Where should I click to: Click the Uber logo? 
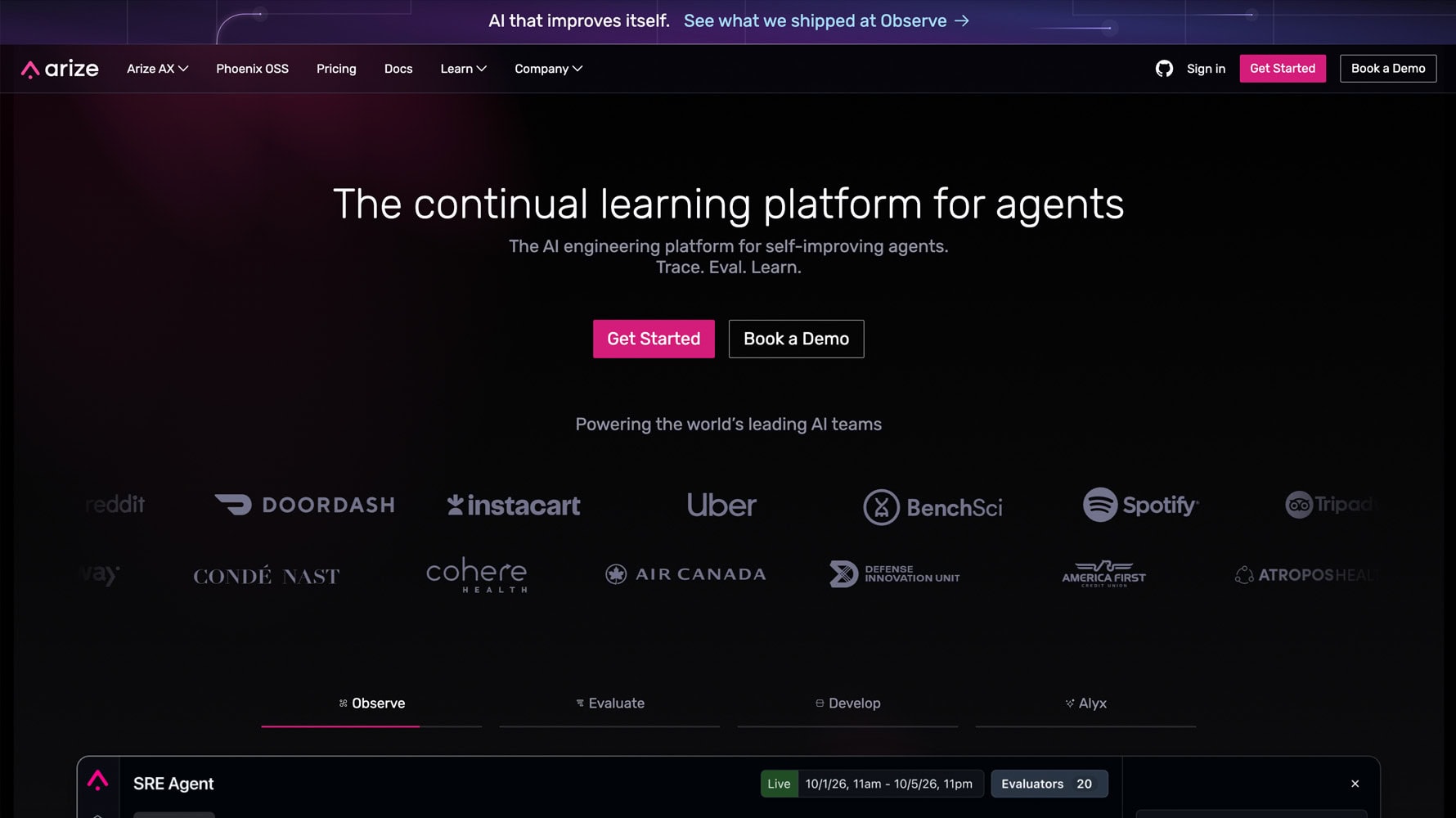click(721, 505)
